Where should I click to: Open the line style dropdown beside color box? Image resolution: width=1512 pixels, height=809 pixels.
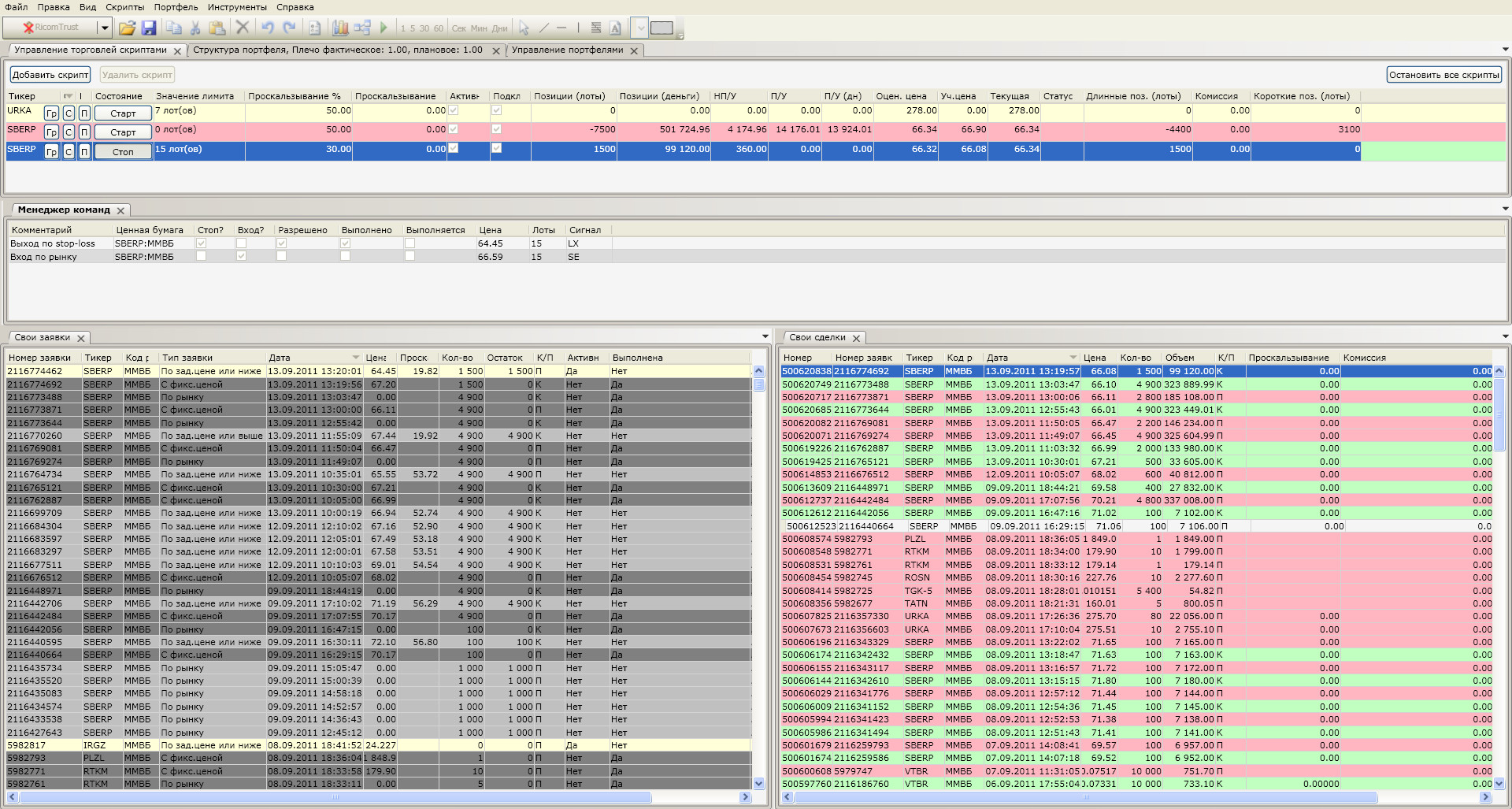pos(639,28)
